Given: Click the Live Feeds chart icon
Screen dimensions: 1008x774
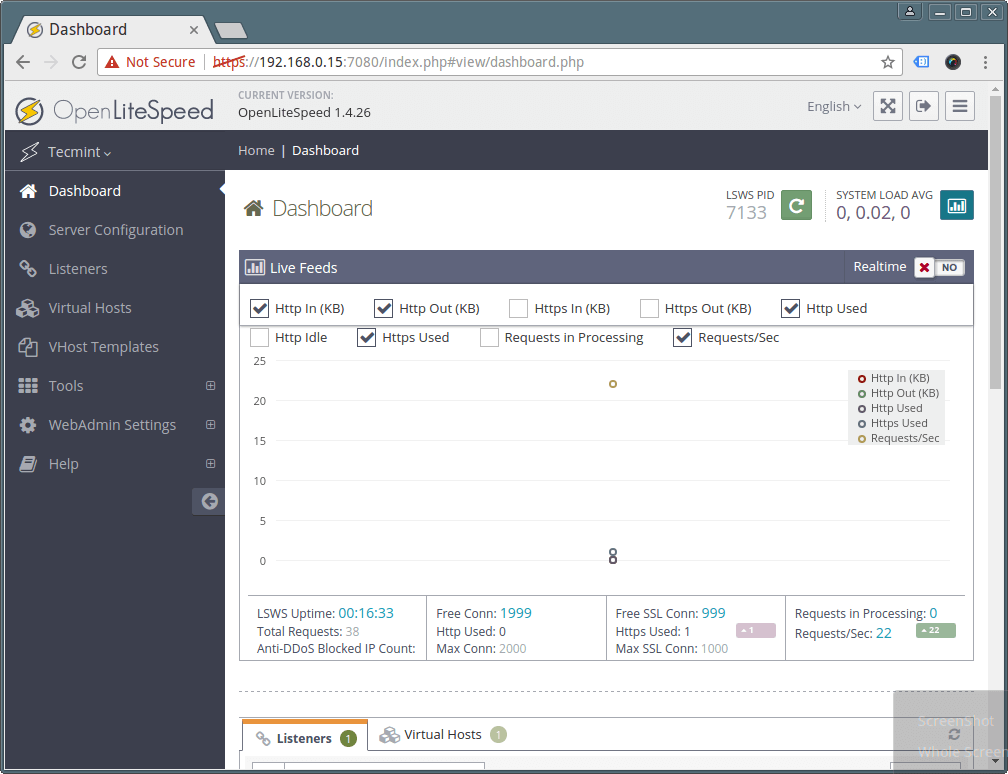Looking at the screenshot, I should (x=255, y=267).
